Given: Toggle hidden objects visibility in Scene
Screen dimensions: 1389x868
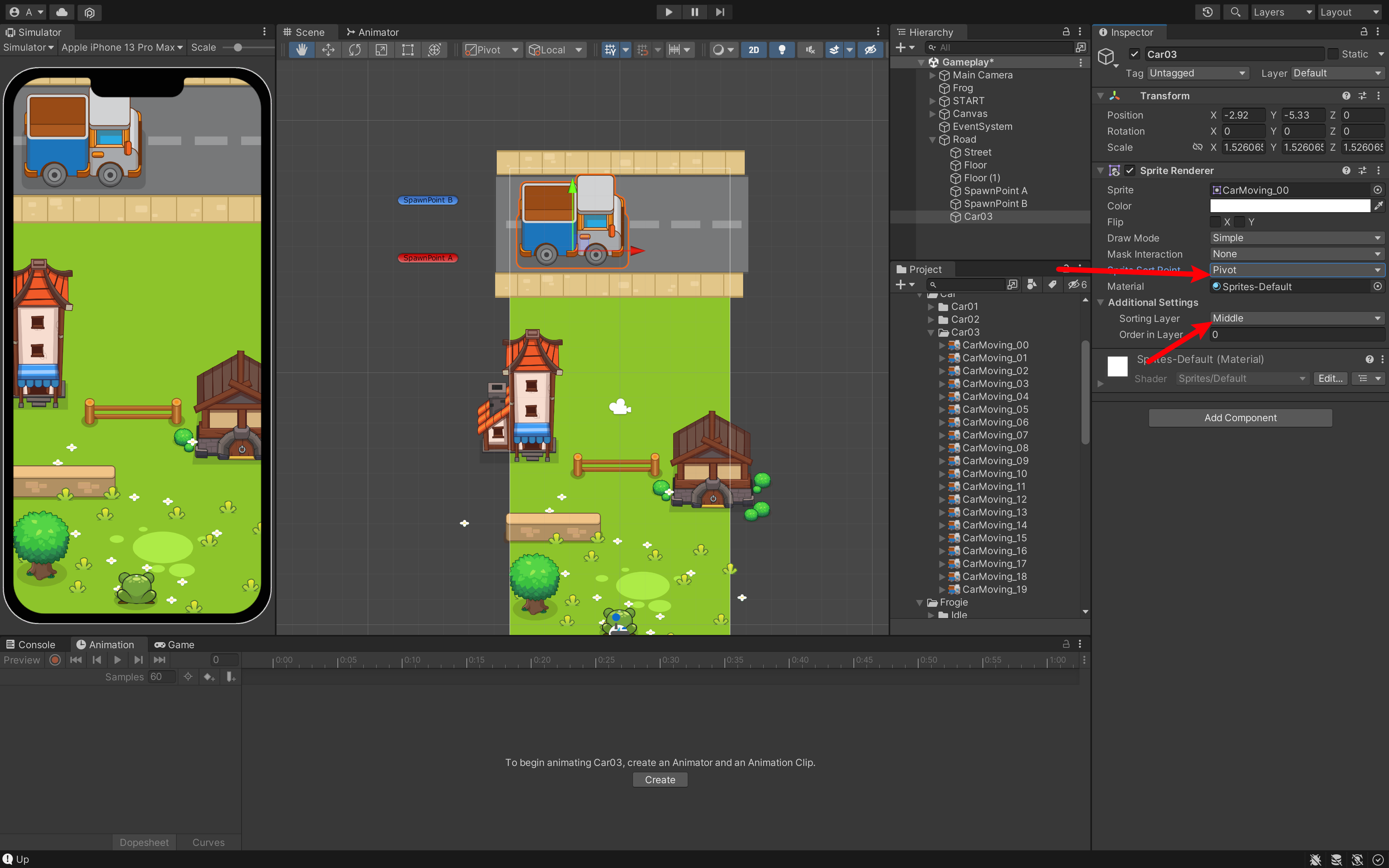Looking at the screenshot, I should click(x=871, y=50).
